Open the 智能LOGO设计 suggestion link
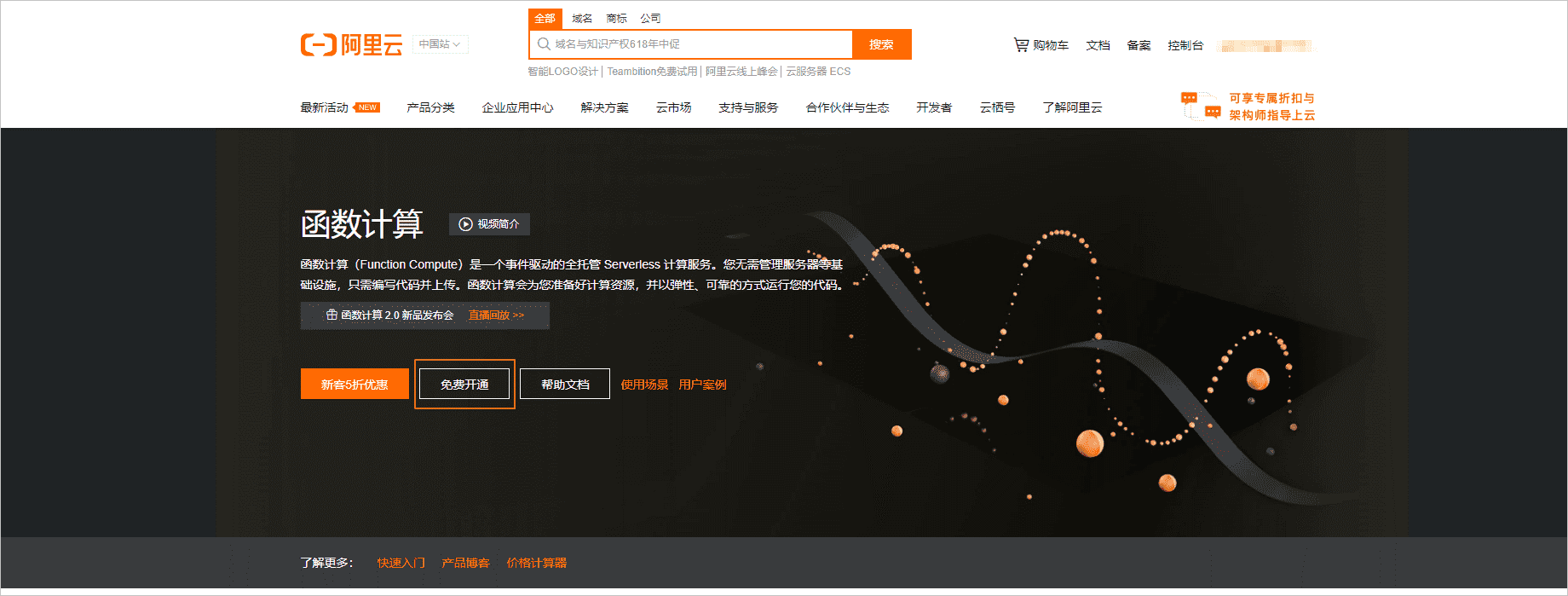Screen dimensions: 1568x596 pyautogui.click(x=563, y=72)
